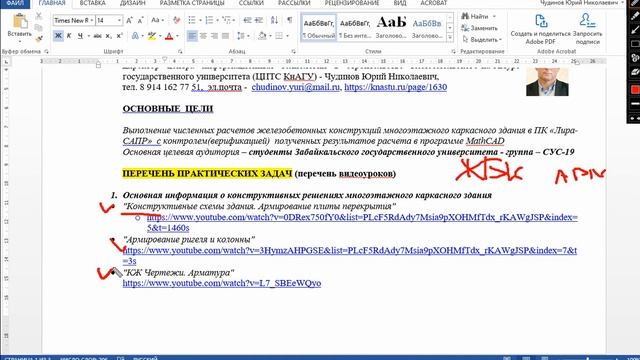Screen dimensions: 640x360
Task: Switch to the ВСТАВКА tab
Action: [92, 3]
